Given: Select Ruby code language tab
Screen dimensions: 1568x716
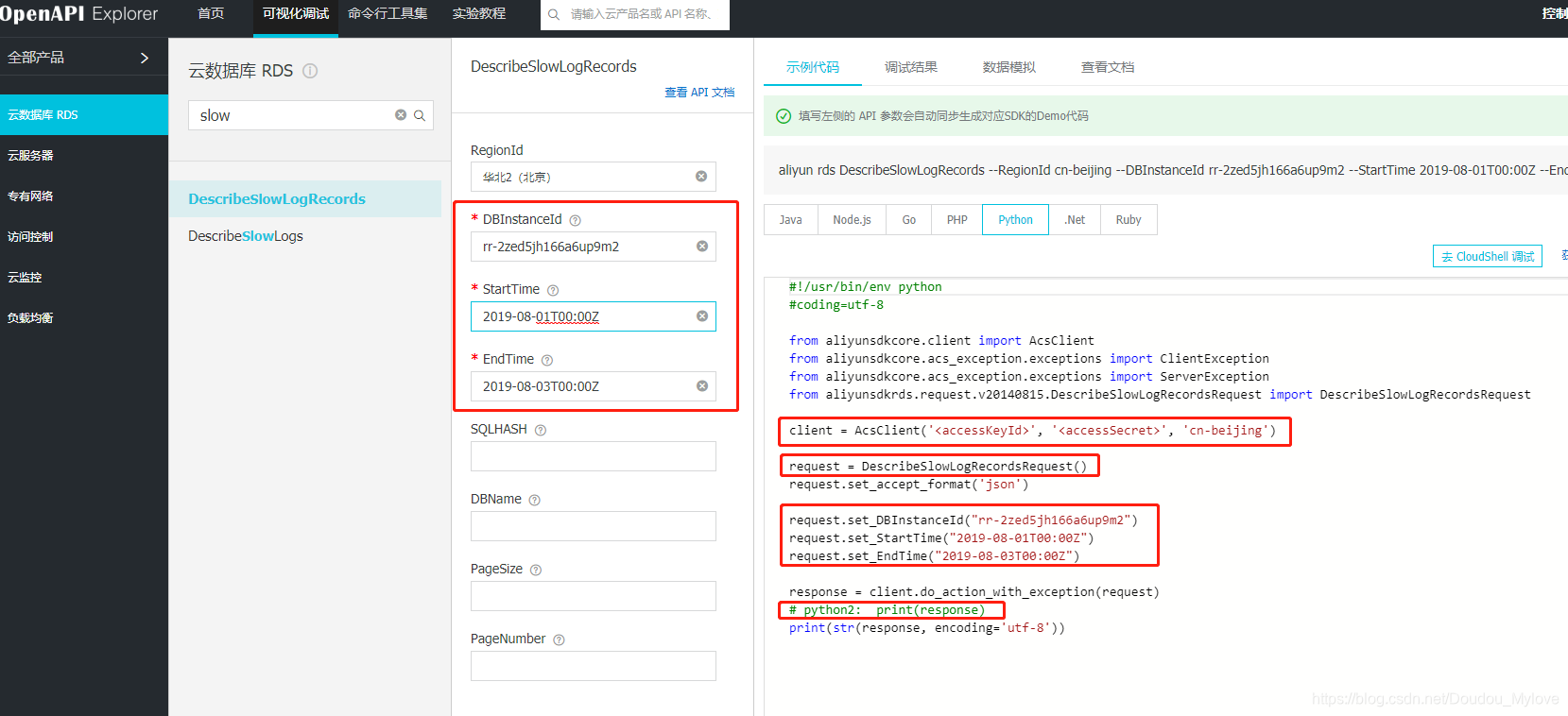Looking at the screenshot, I should click(x=1129, y=219).
